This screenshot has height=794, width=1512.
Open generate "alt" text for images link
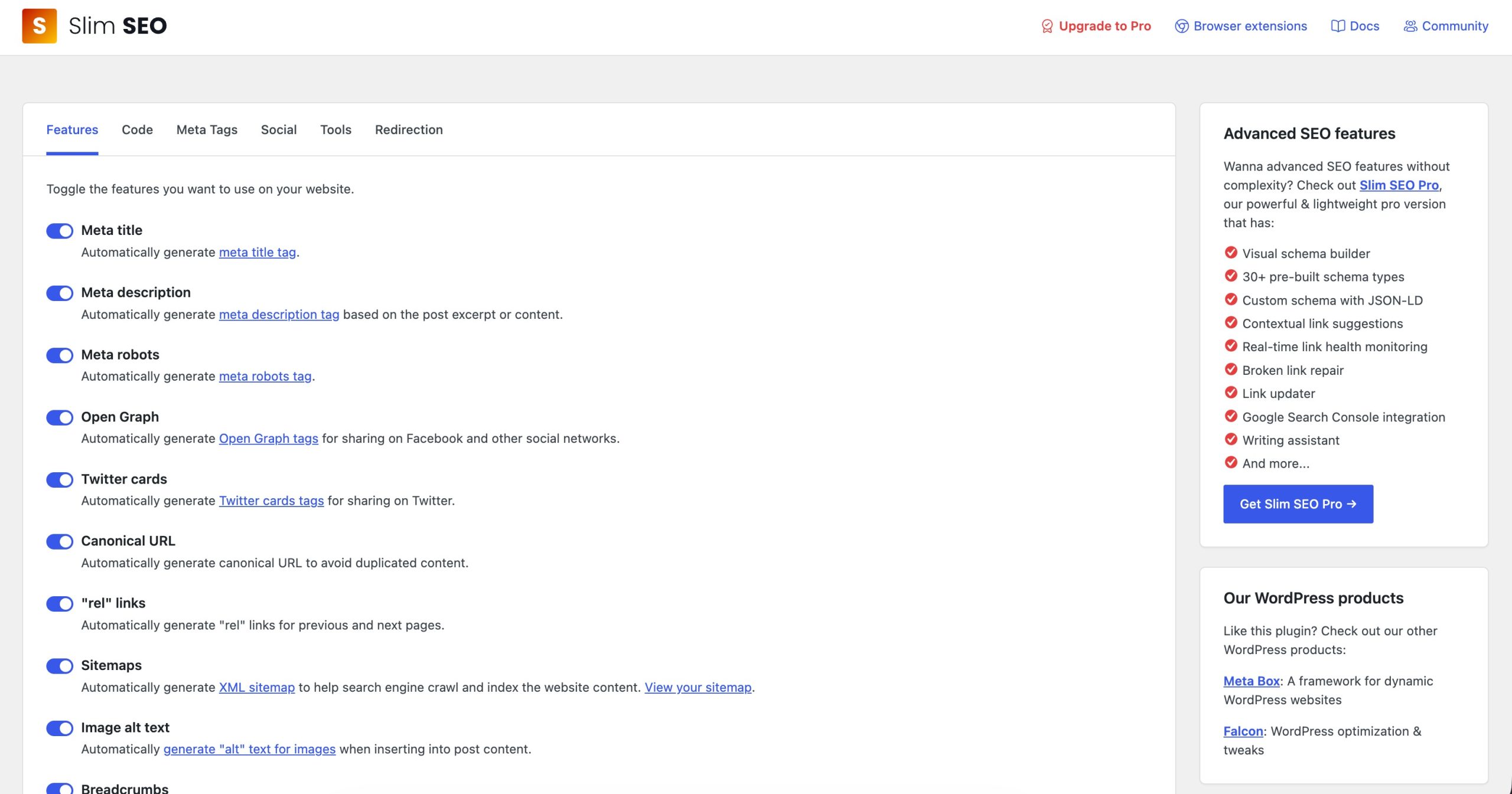[249, 749]
